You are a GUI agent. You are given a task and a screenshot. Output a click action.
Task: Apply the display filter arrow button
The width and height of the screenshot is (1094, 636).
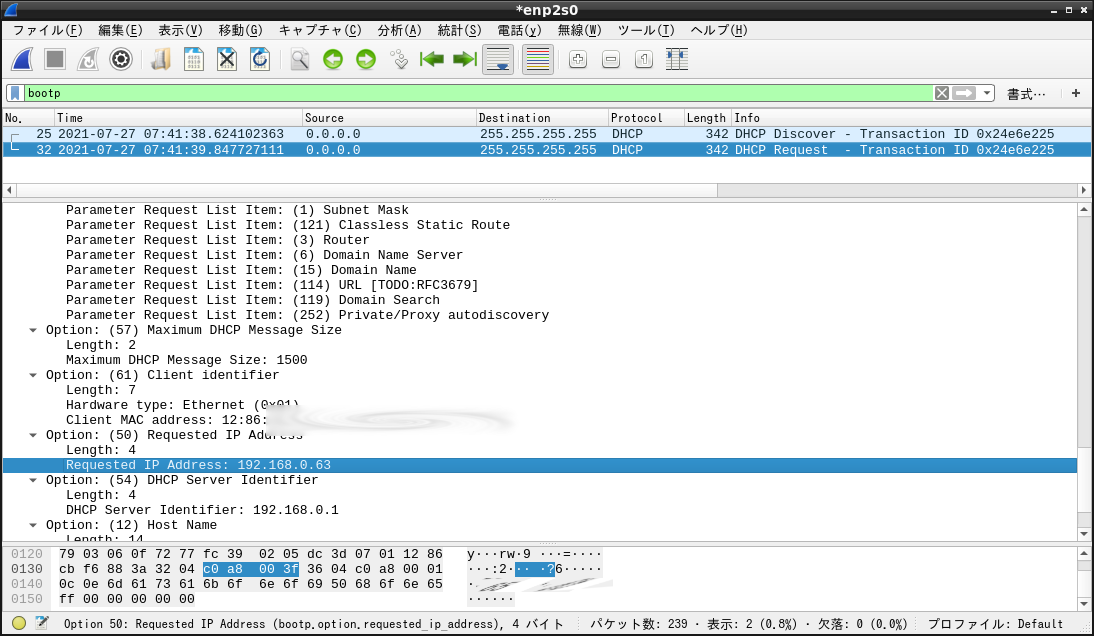[x=964, y=93]
